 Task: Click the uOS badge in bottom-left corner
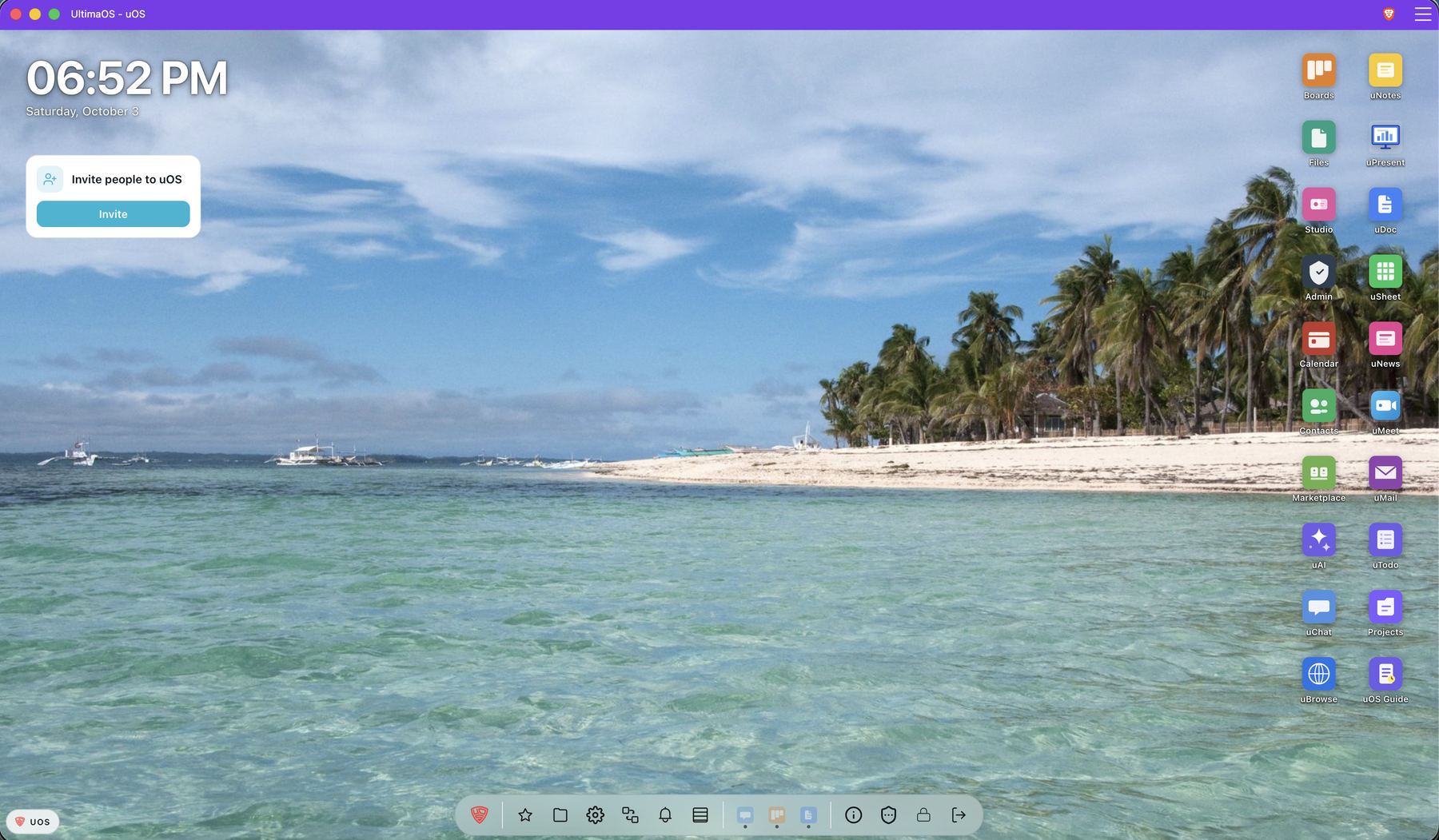pyautogui.click(x=33, y=822)
